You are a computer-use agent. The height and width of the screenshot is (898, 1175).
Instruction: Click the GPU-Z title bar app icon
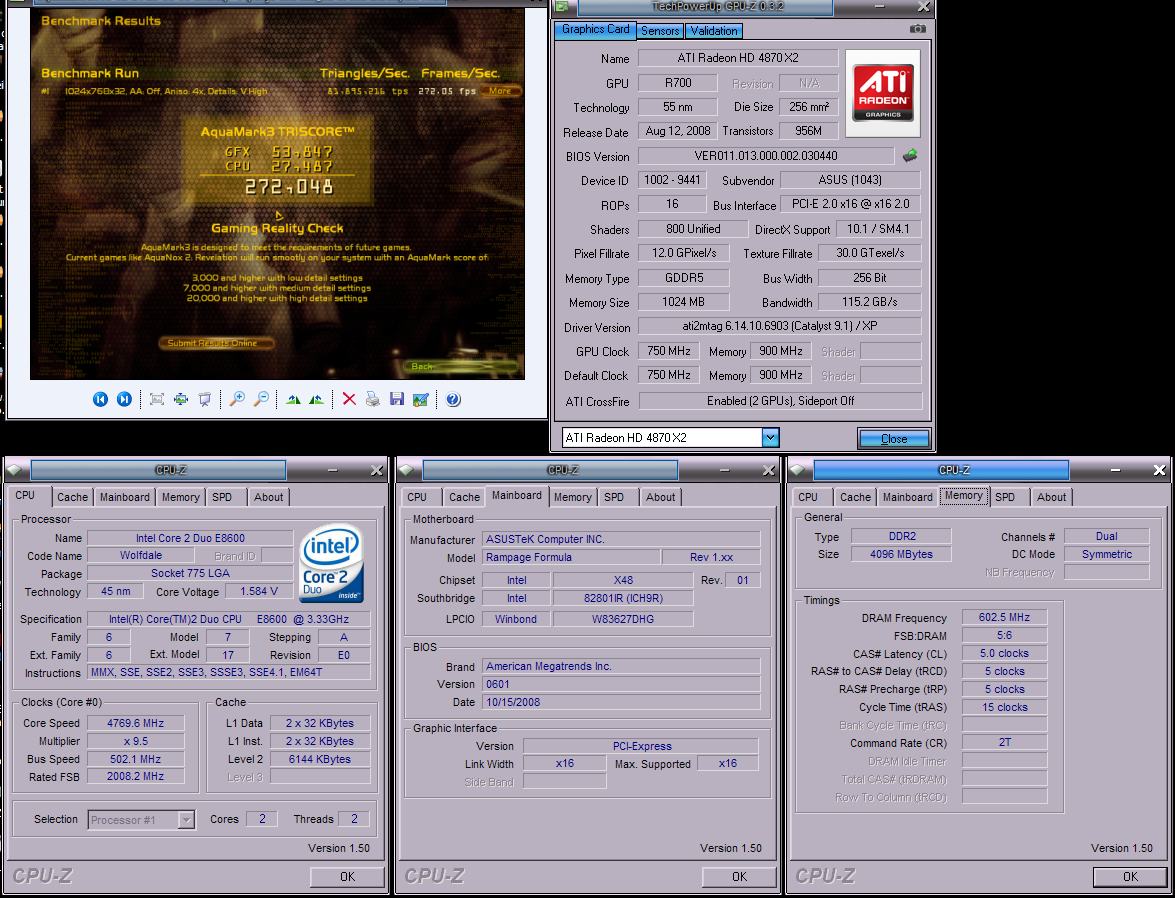[x=562, y=7]
